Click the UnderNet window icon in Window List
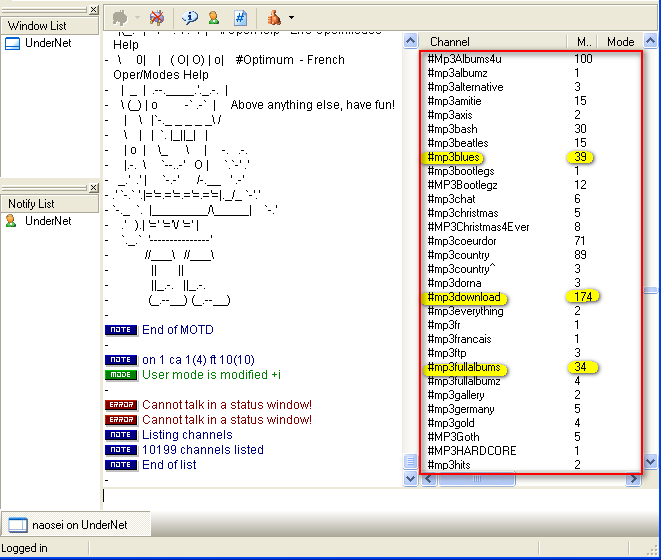This screenshot has height=560, width=661. [13, 43]
